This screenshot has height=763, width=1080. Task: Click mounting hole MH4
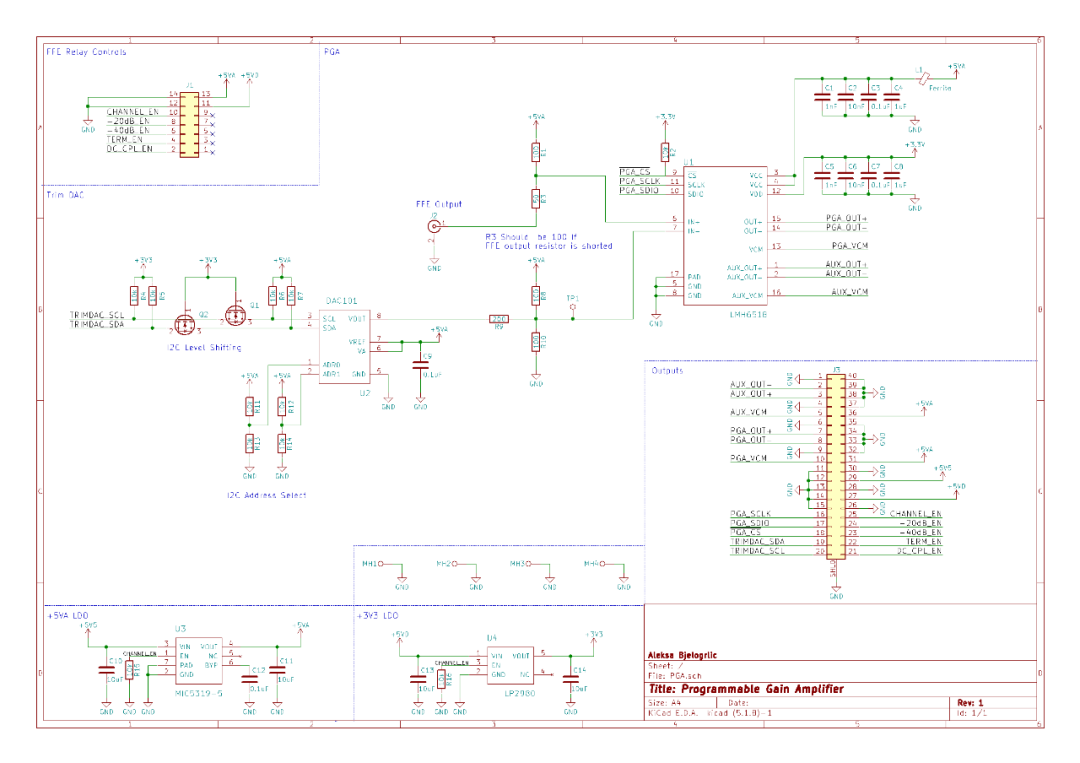[602, 564]
